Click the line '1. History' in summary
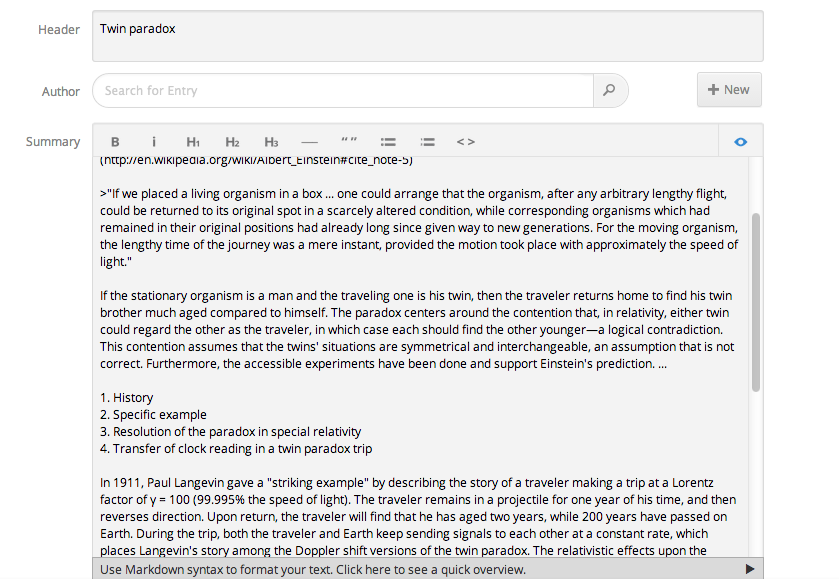Viewport: 839px width, 579px height. pyautogui.click(x=127, y=398)
